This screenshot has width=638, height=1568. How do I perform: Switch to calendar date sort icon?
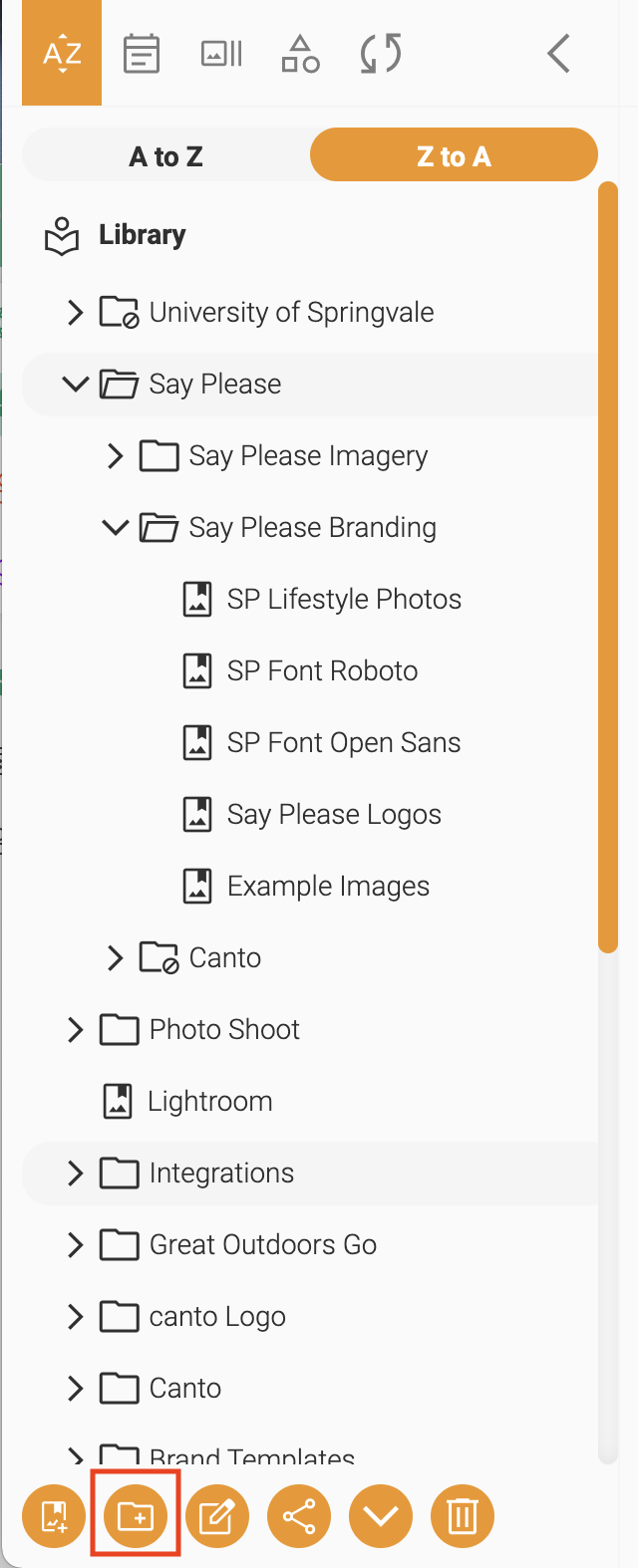pyautogui.click(x=142, y=54)
